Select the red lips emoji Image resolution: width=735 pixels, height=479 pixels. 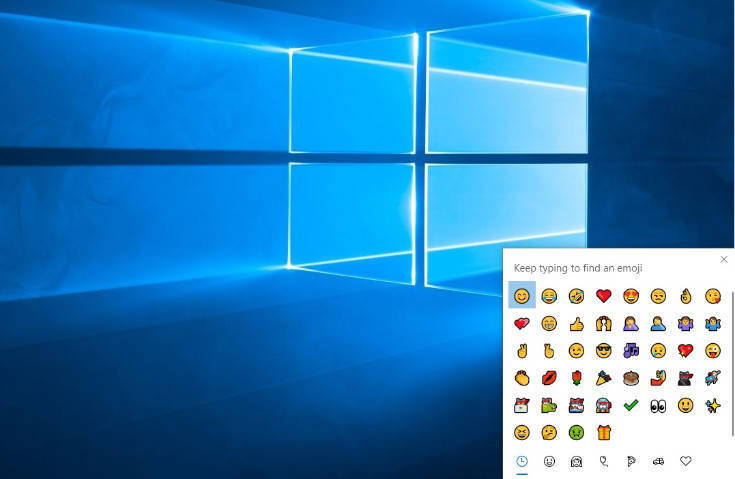pos(549,378)
